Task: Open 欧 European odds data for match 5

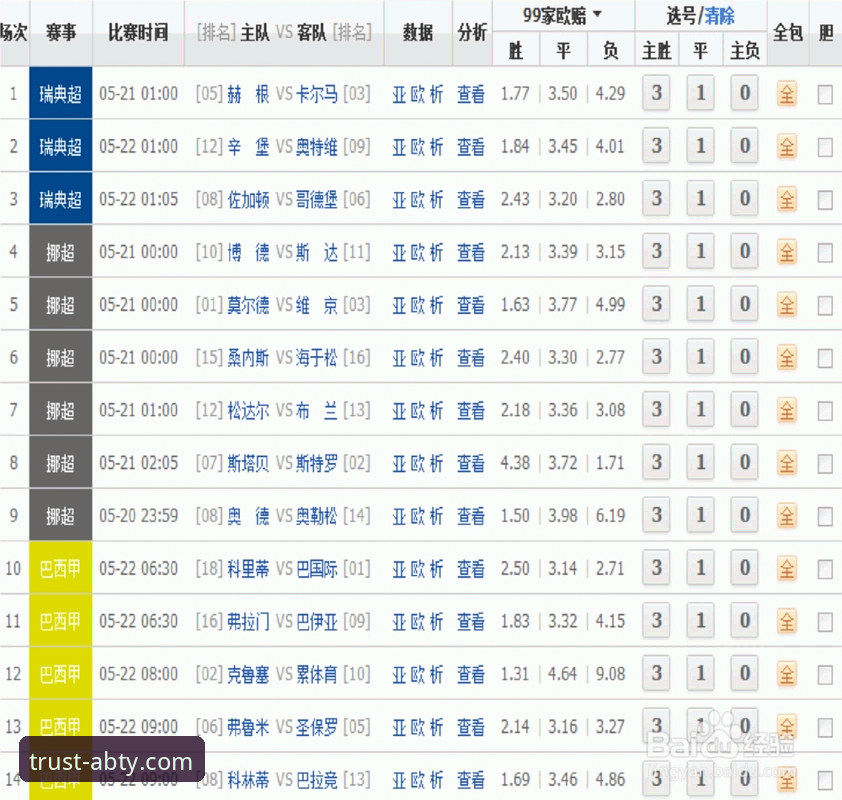Action: tap(418, 305)
